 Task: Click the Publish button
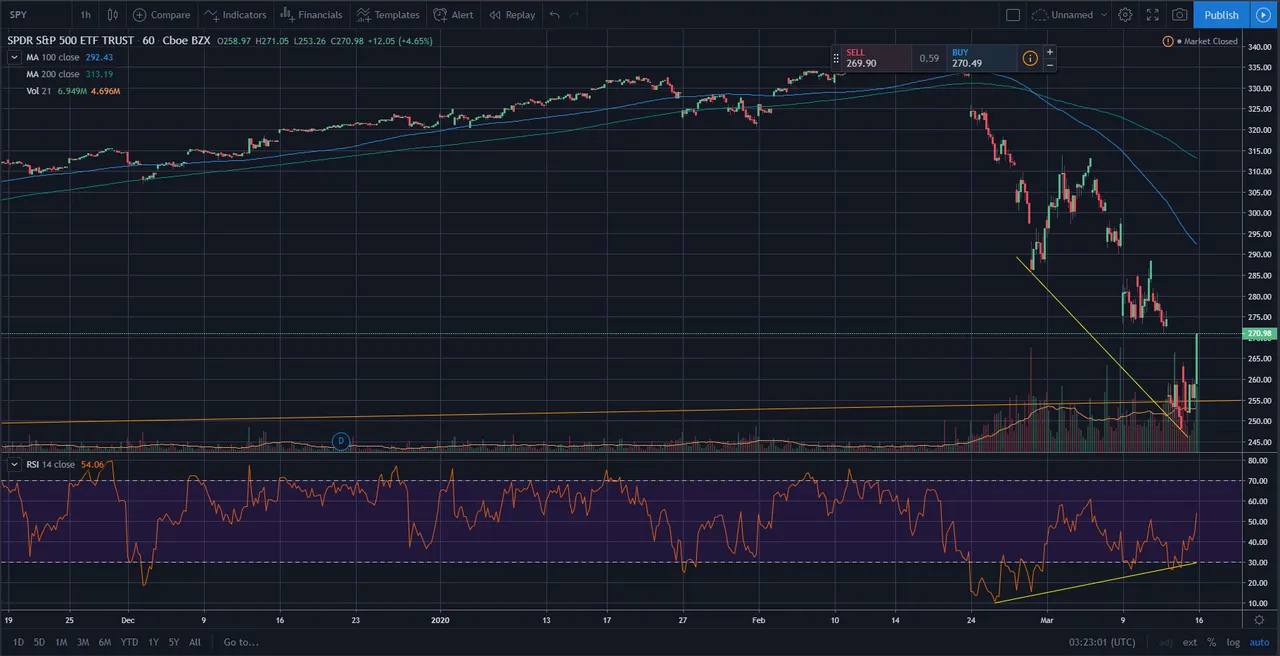(1221, 15)
